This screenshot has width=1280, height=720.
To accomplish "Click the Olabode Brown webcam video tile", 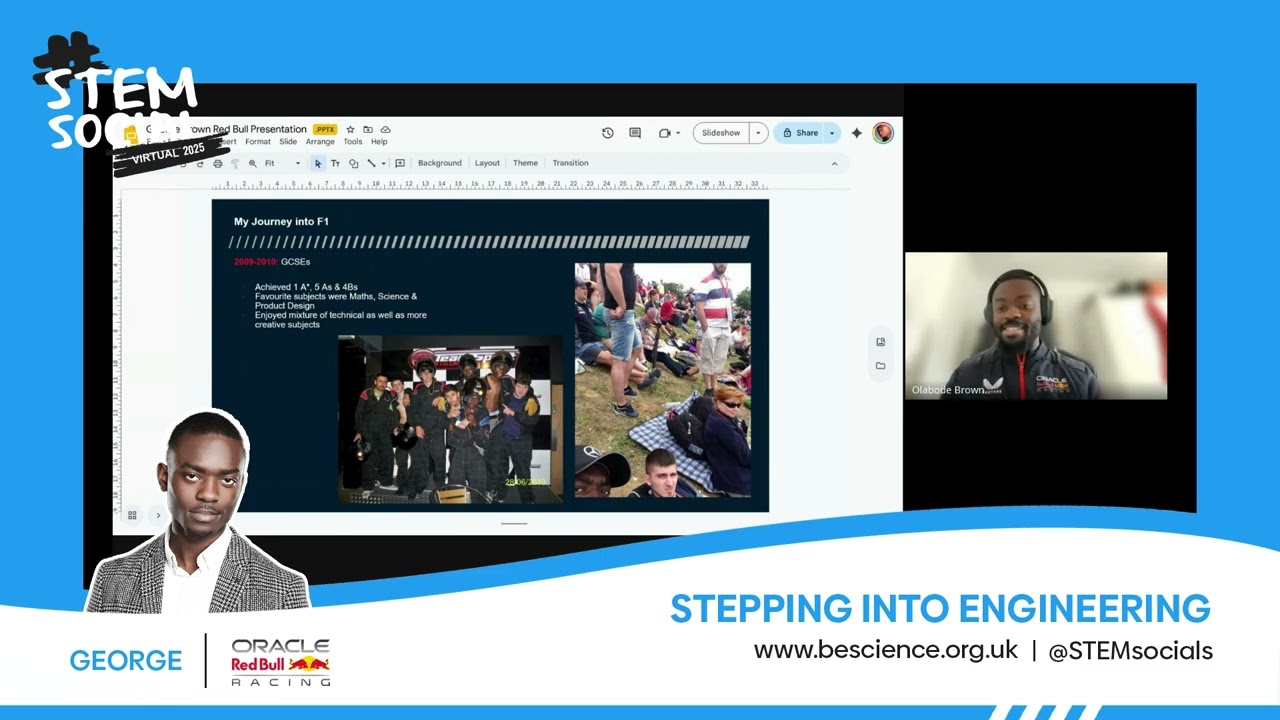I will click(x=1036, y=326).
